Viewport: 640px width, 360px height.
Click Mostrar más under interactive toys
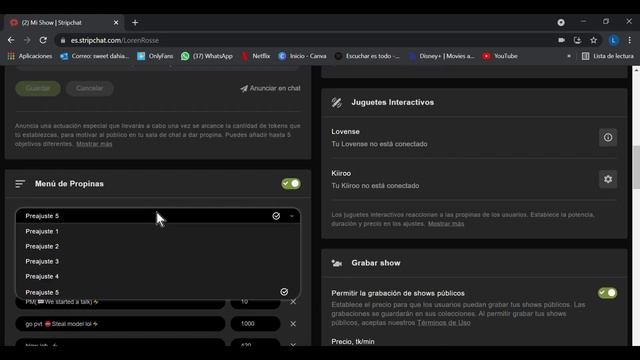tap(446, 224)
